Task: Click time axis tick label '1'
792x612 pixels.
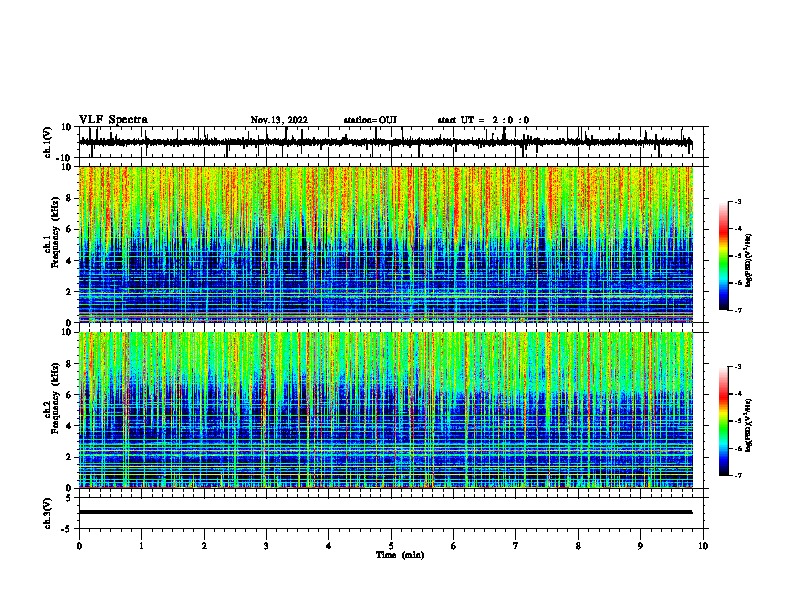Action: pyautogui.click(x=141, y=546)
